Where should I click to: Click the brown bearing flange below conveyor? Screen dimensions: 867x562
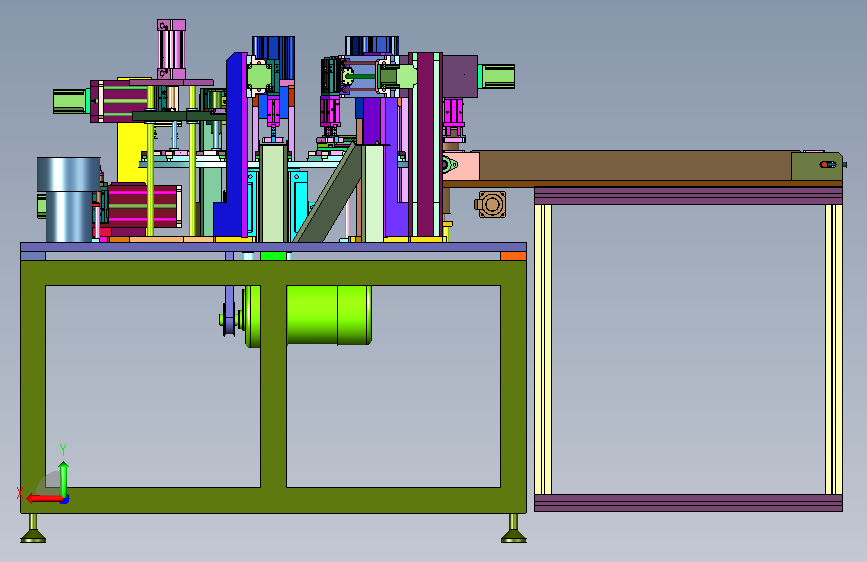pos(491,204)
